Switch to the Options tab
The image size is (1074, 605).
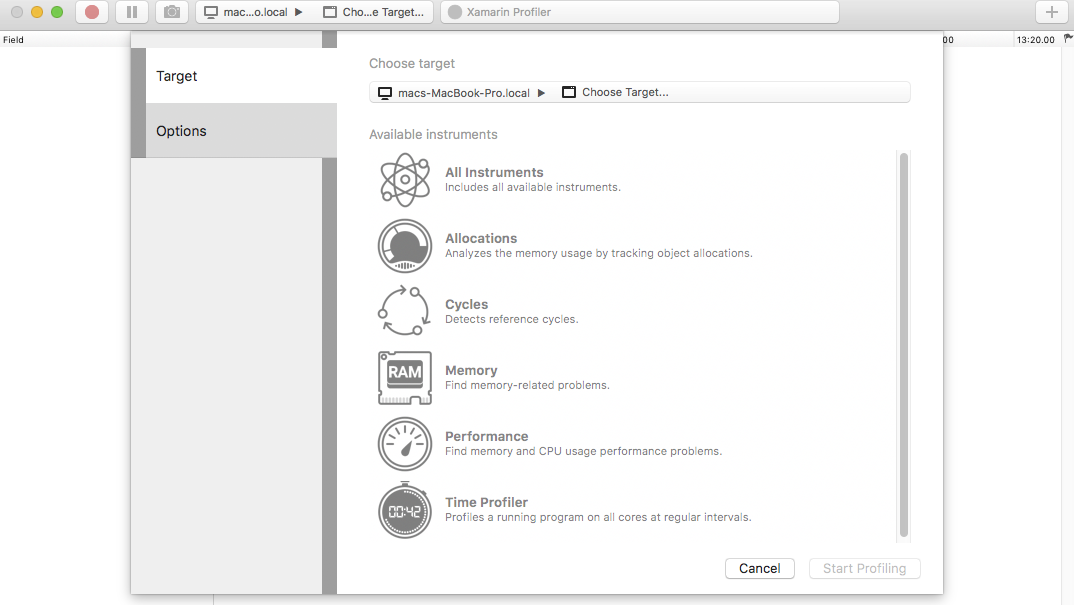241,131
